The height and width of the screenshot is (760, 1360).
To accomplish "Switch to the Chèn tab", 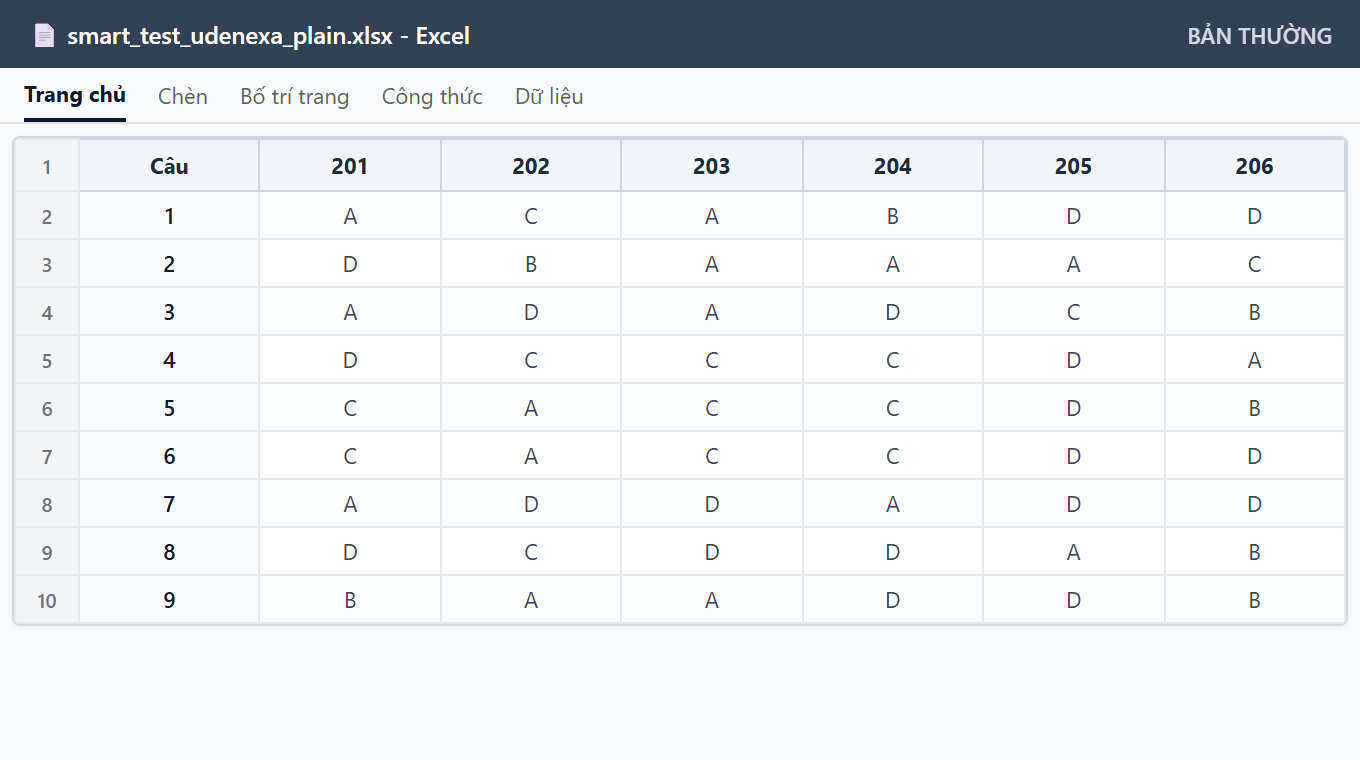I will [183, 96].
